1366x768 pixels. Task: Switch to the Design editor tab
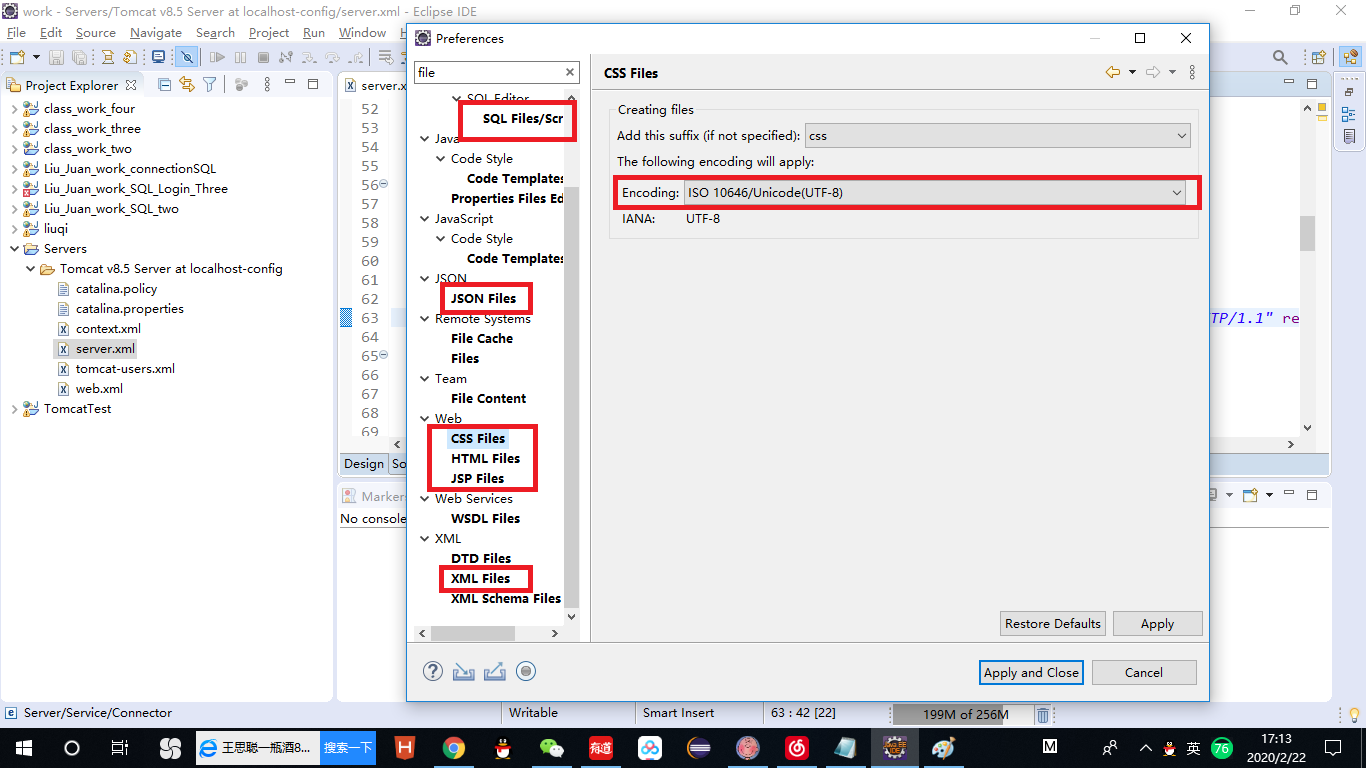[x=364, y=464]
